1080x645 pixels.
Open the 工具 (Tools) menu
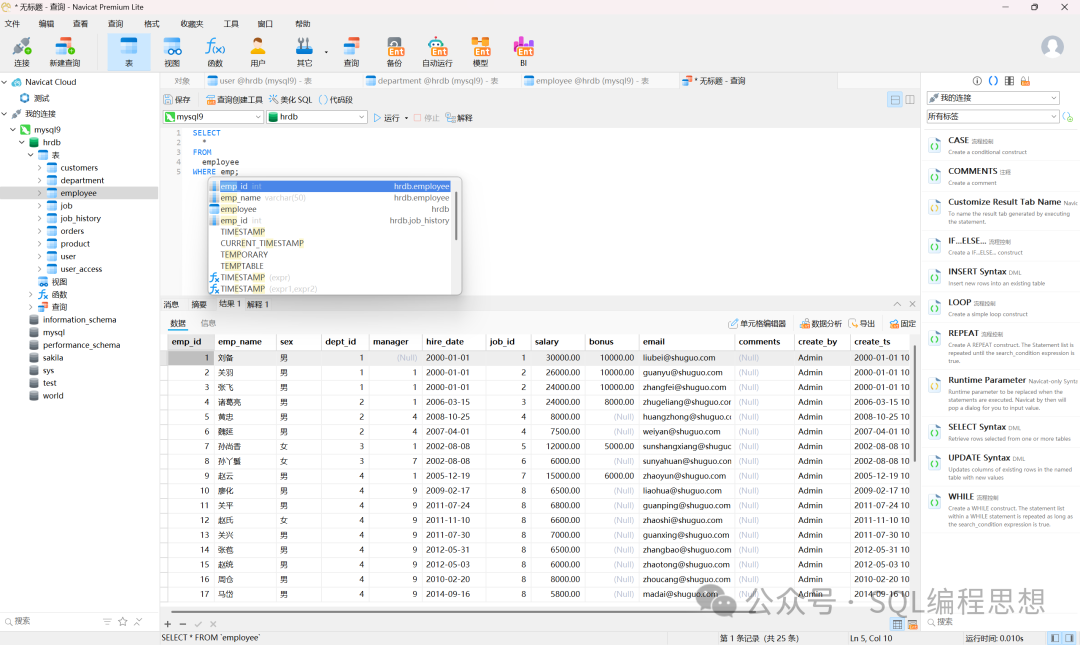[231, 23]
